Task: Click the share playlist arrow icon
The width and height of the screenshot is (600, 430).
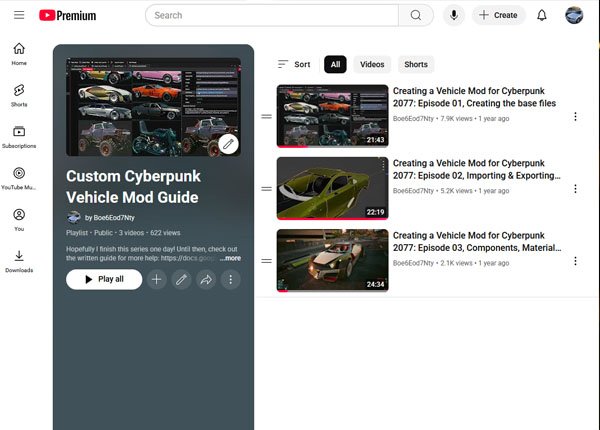Action: tap(206, 280)
